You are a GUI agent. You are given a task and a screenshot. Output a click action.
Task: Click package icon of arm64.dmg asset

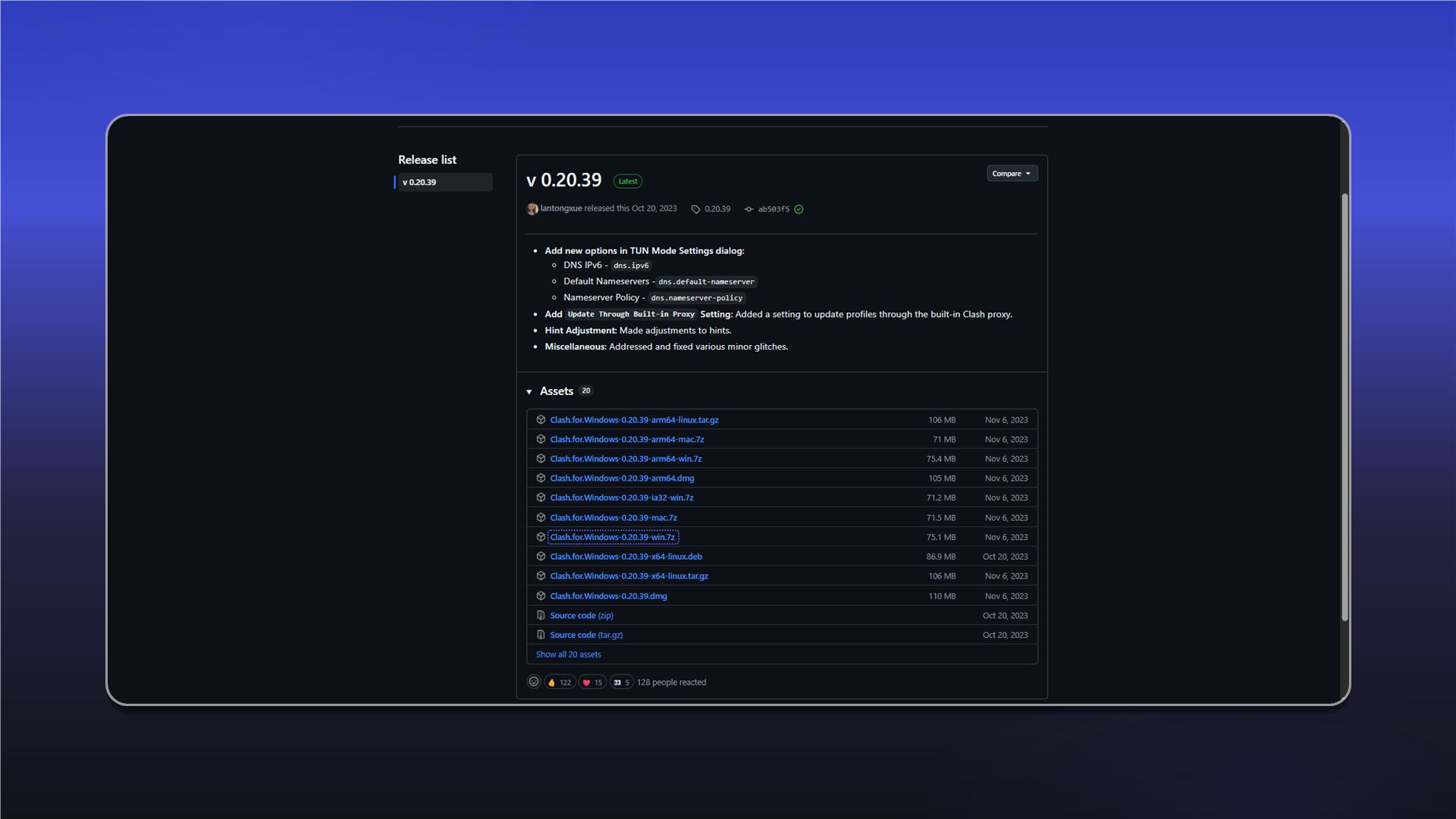point(541,479)
